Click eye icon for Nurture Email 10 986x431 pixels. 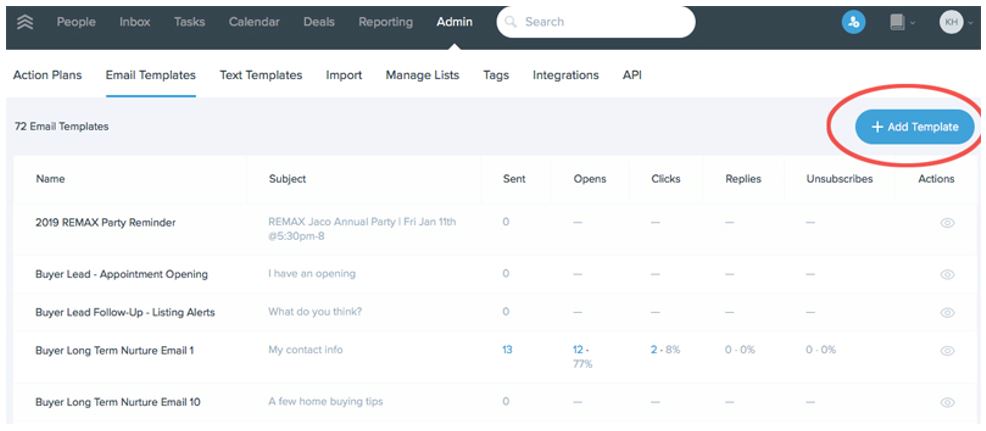tap(946, 402)
